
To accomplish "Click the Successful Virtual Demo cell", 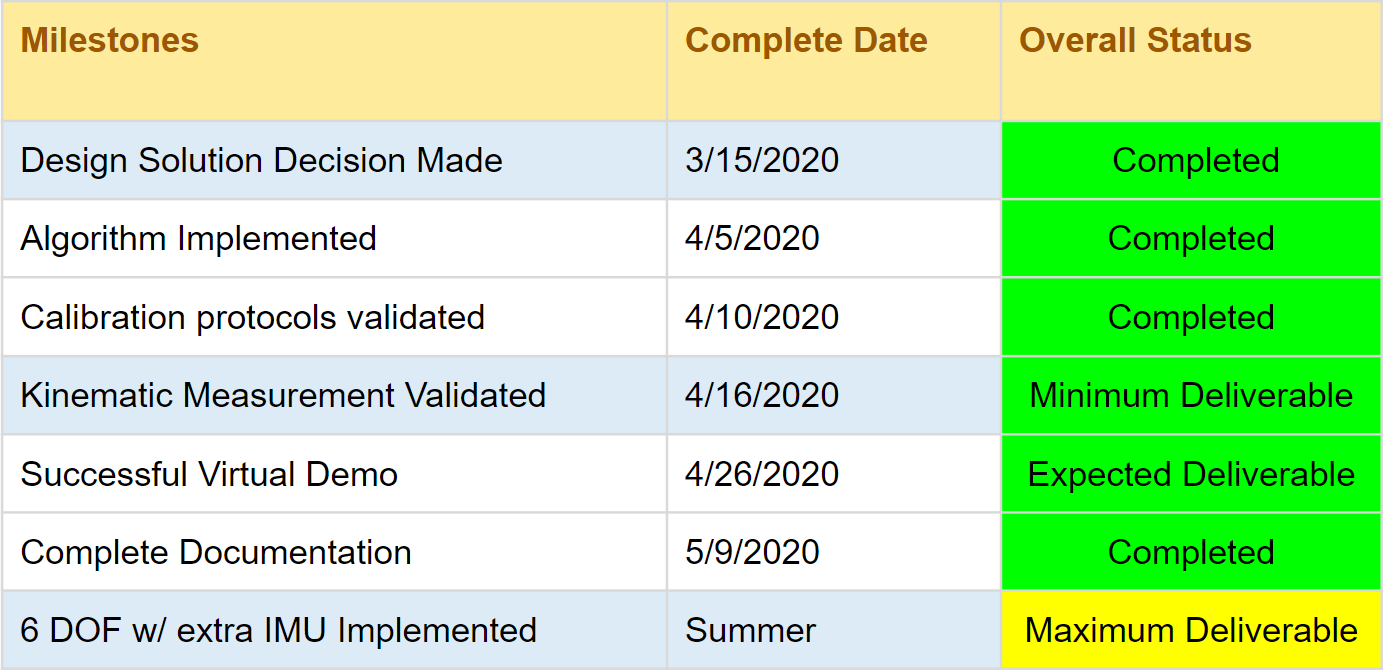I will (x=209, y=474).
